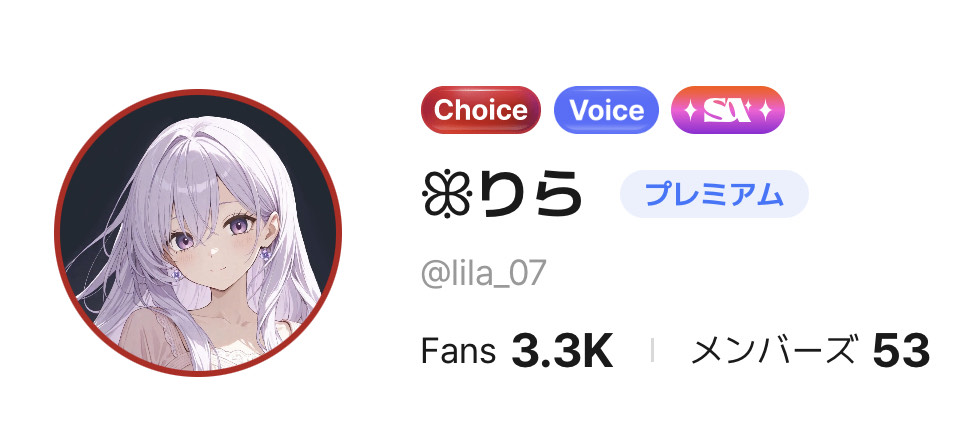The image size is (979, 441).
Task: Click the プレミアム premium tag
Action: (x=714, y=194)
